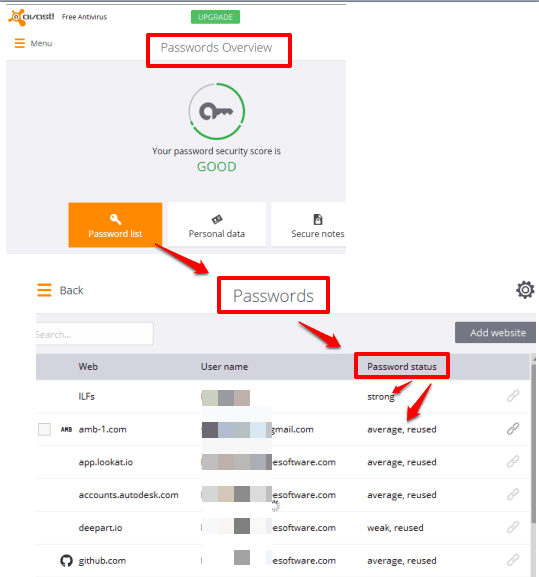Open link icon for amb-1.com row
The width and height of the screenshot is (539, 577).
click(x=513, y=429)
